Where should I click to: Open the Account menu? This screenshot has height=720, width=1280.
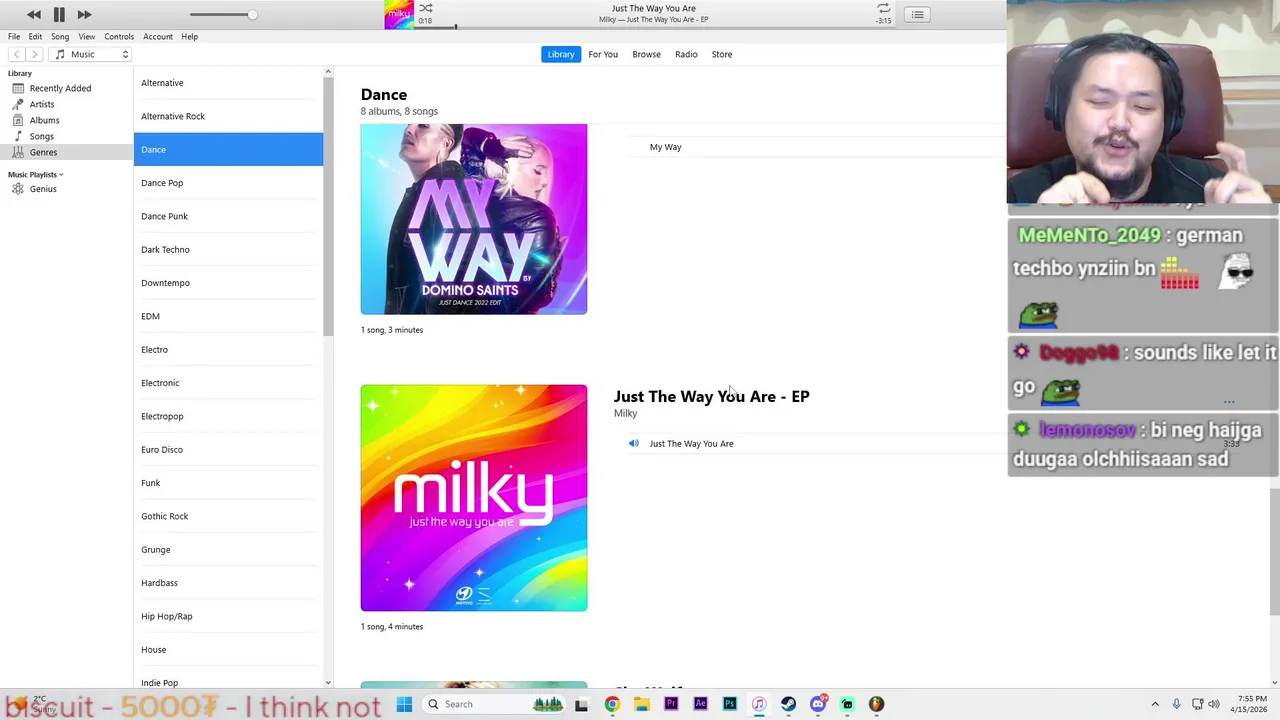158,36
